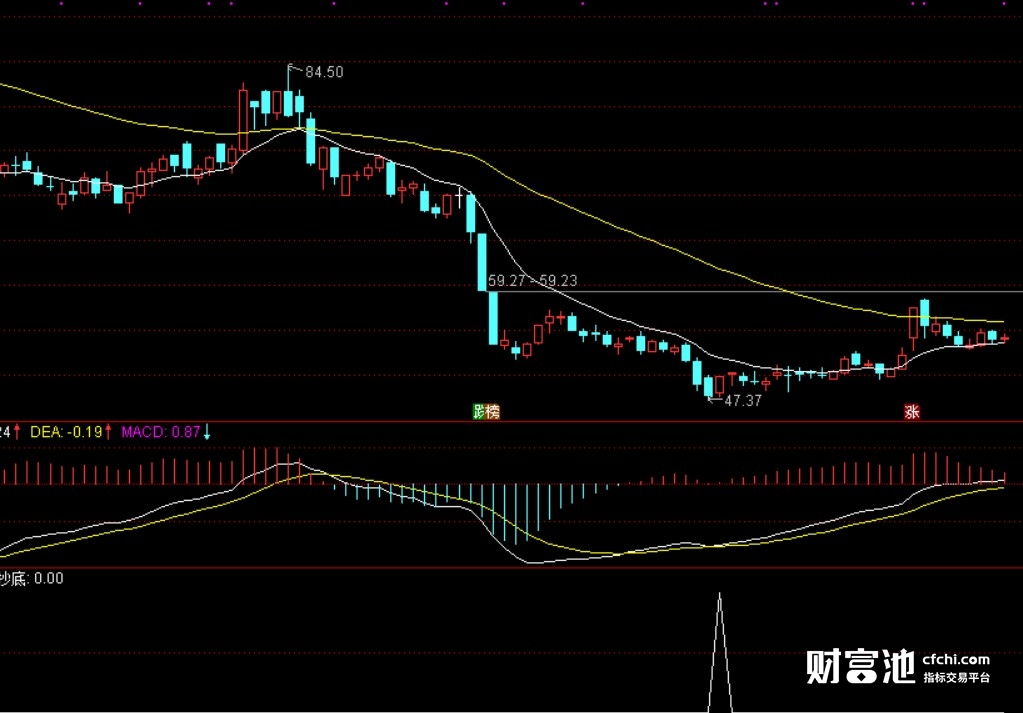The width and height of the screenshot is (1023, 713).
Task: Click the horizontal gap line at 59.27
Action: pyautogui.click(x=757, y=292)
